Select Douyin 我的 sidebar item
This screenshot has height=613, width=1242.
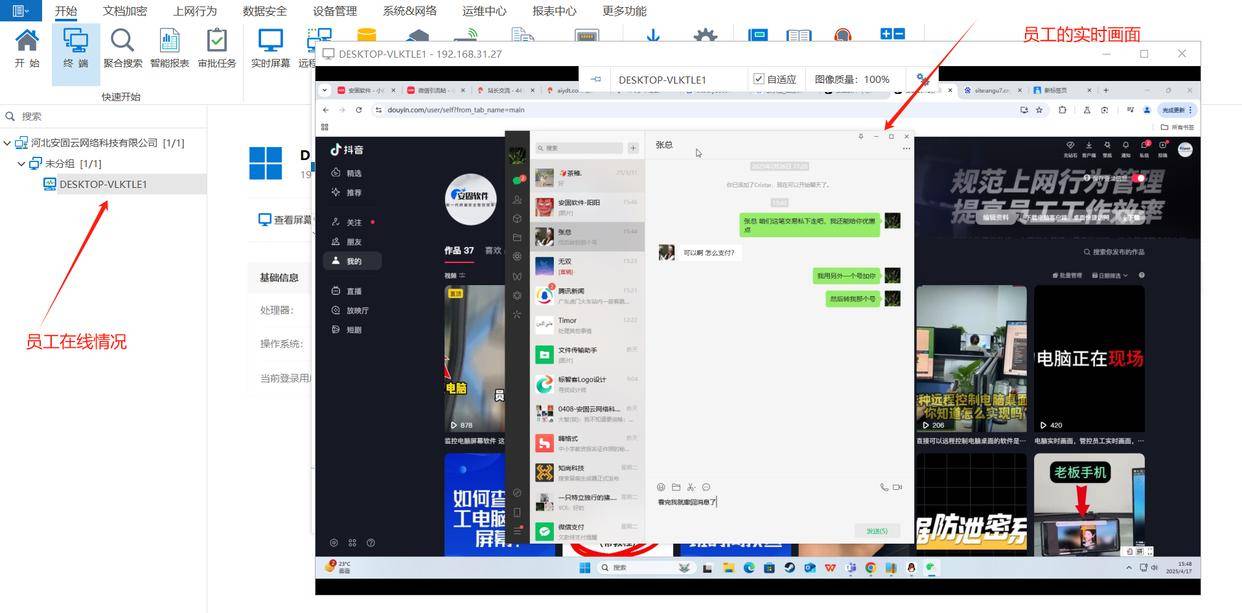354,261
